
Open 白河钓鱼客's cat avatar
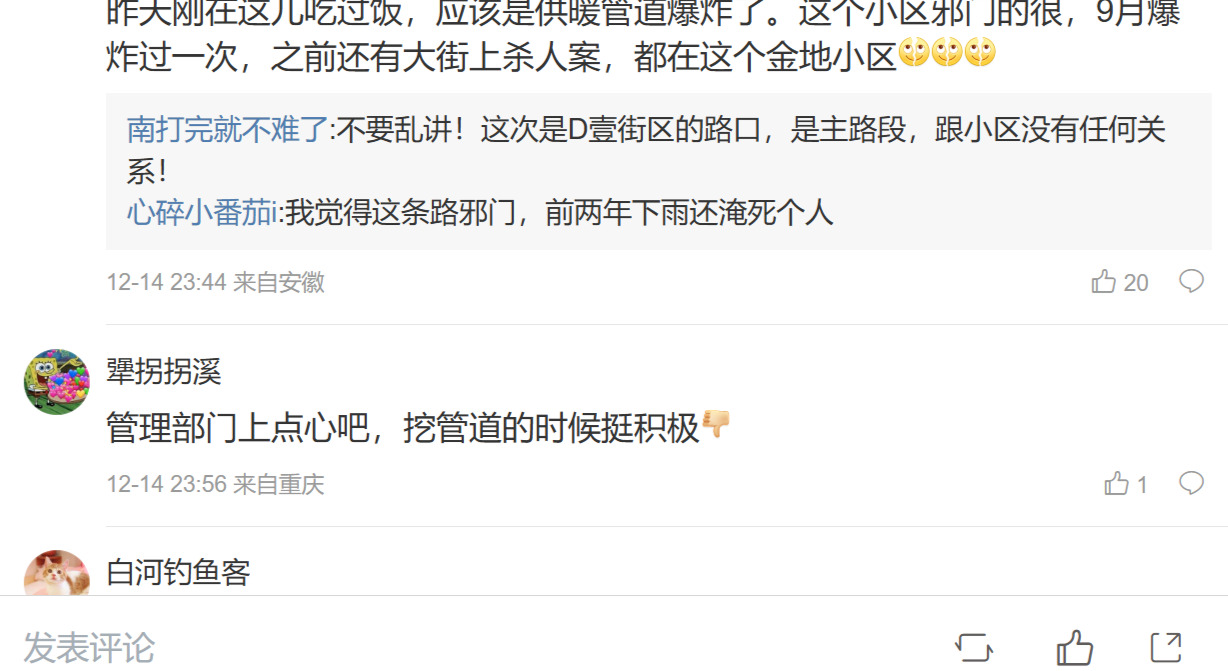coord(57,573)
